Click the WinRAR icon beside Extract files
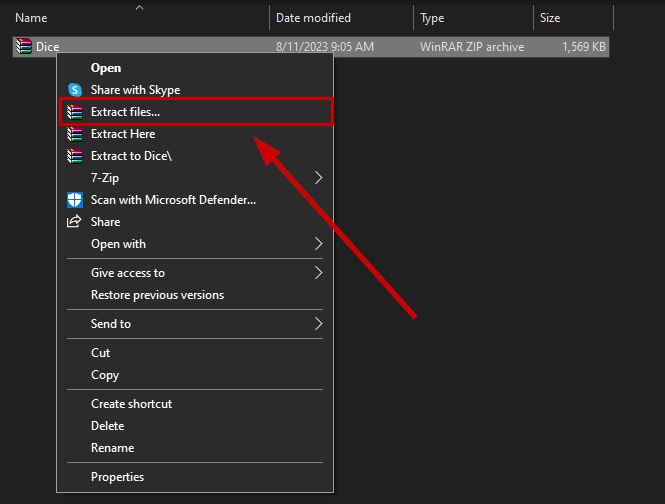665x504 pixels. click(x=74, y=112)
